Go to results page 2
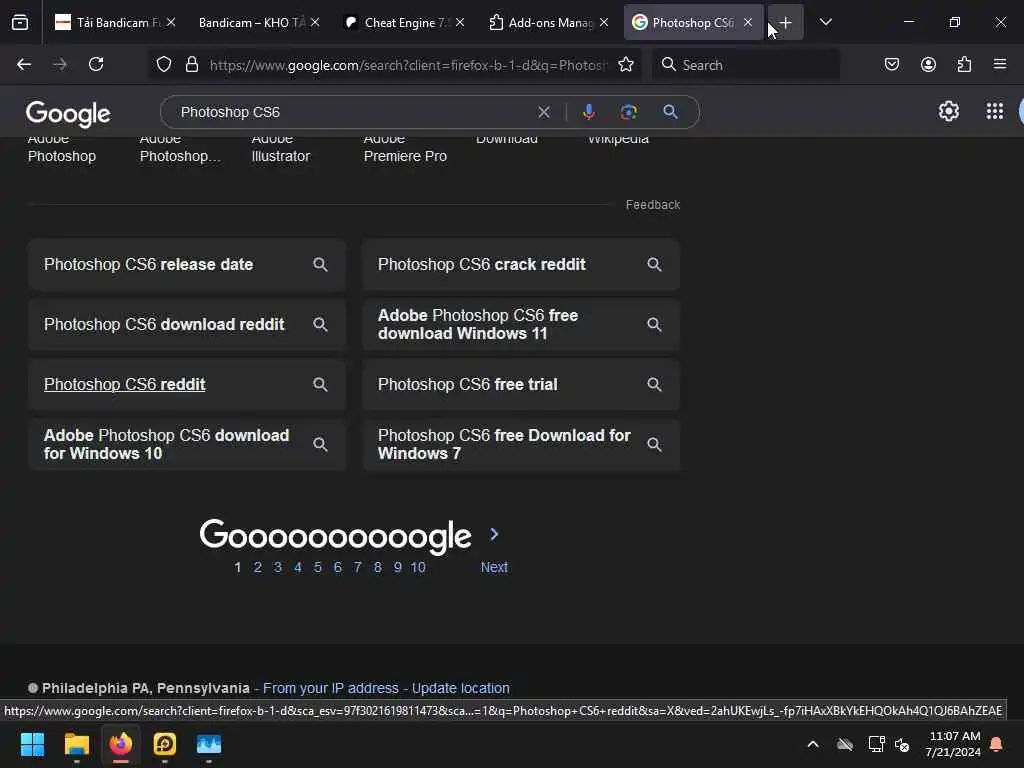This screenshot has height=768, width=1024. point(258,568)
